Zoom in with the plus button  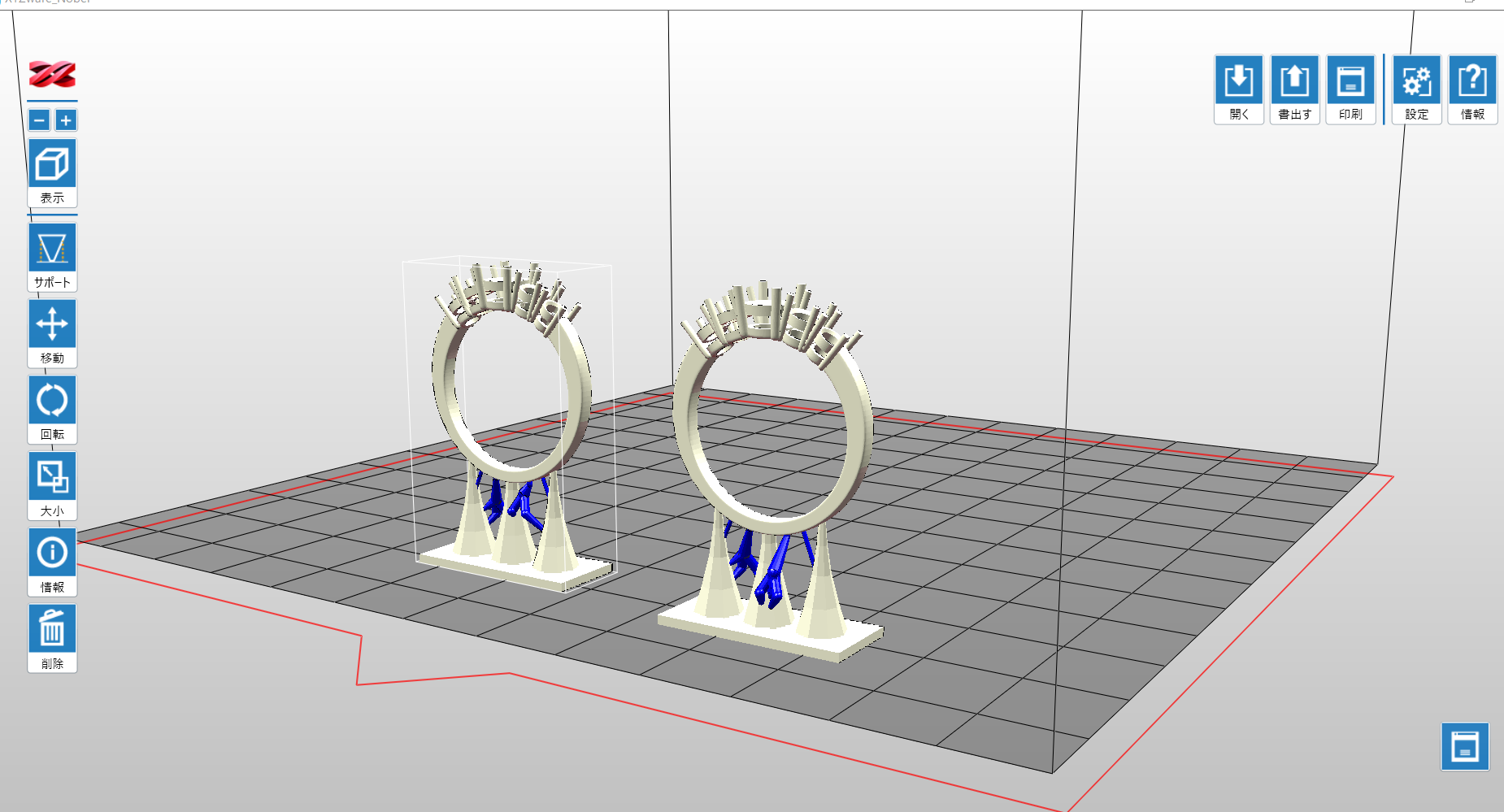[66, 120]
